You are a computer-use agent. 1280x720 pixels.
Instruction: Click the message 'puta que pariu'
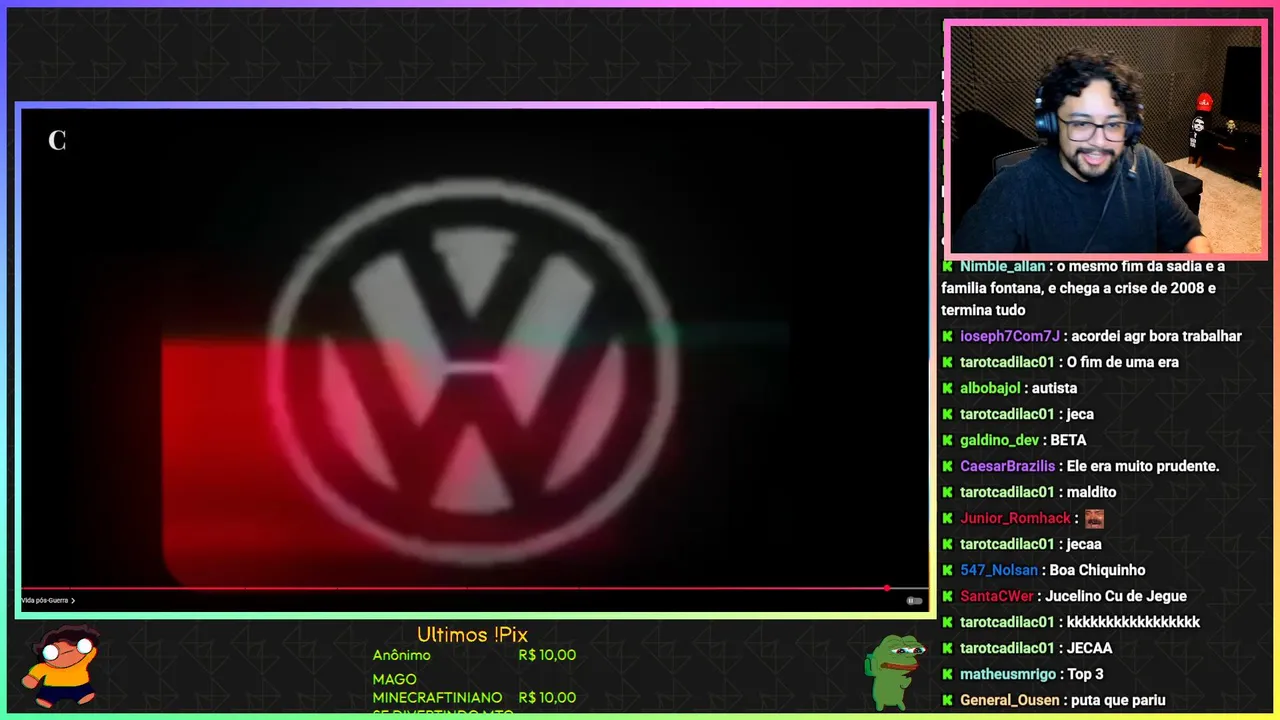point(1118,700)
